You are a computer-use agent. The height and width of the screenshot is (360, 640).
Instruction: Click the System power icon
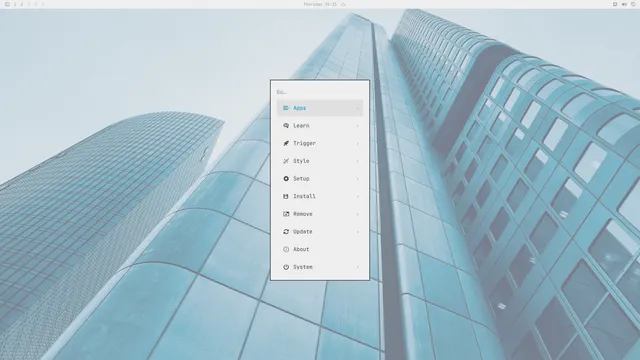(x=286, y=267)
